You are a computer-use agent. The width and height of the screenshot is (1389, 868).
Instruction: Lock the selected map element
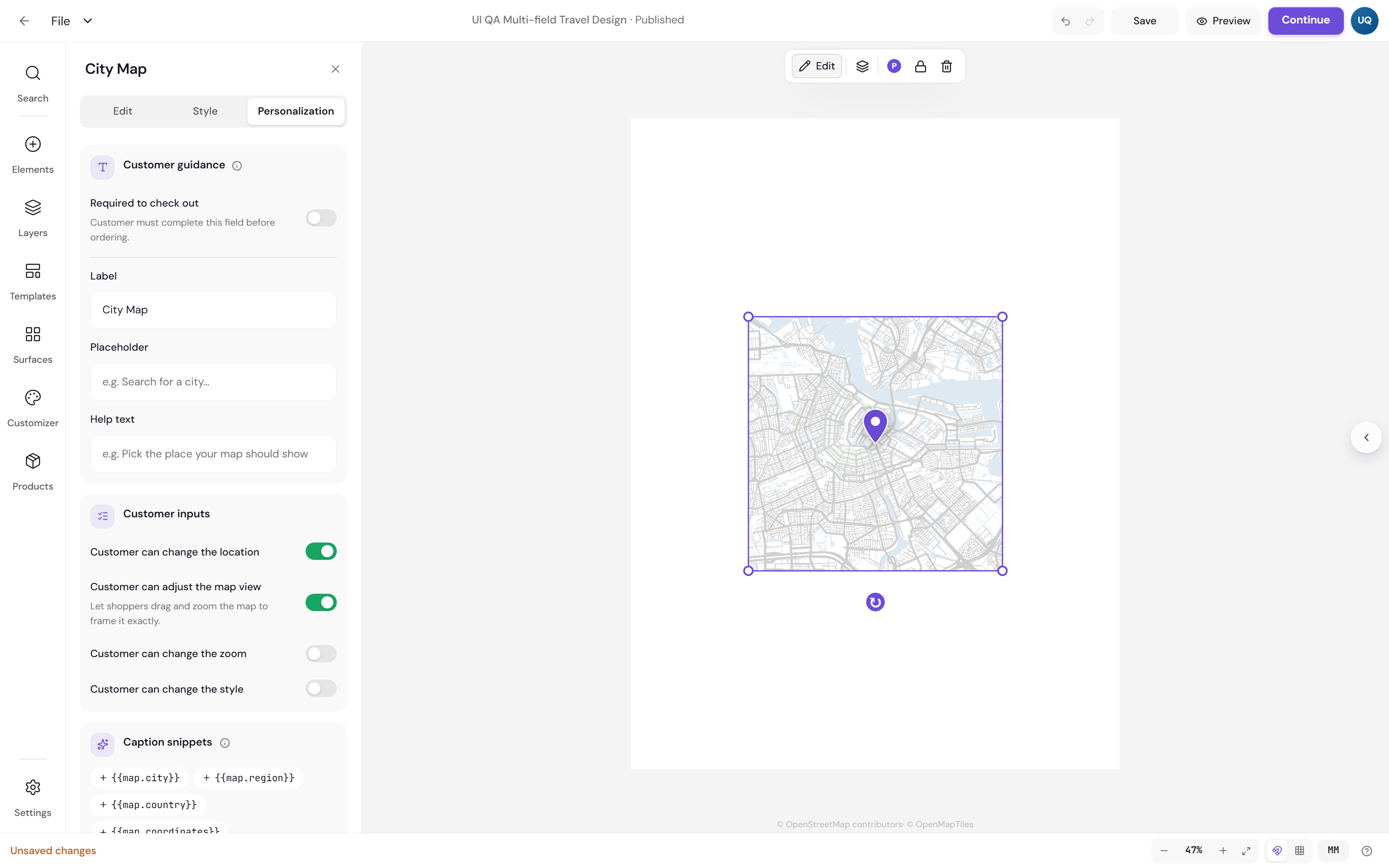pyautogui.click(x=920, y=66)
